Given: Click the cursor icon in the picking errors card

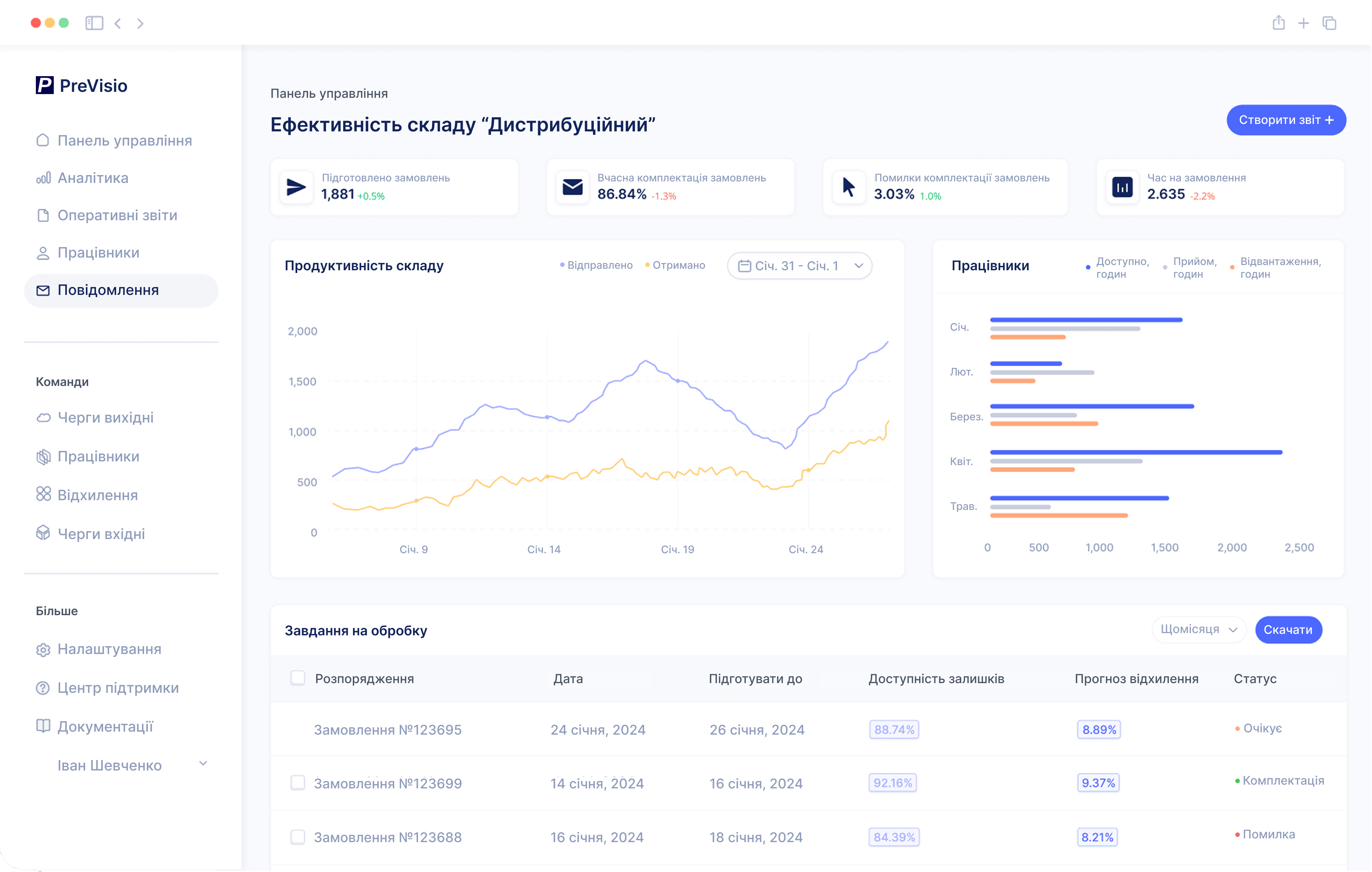Looking at the screenshot, I should click(x=848, y=187).
